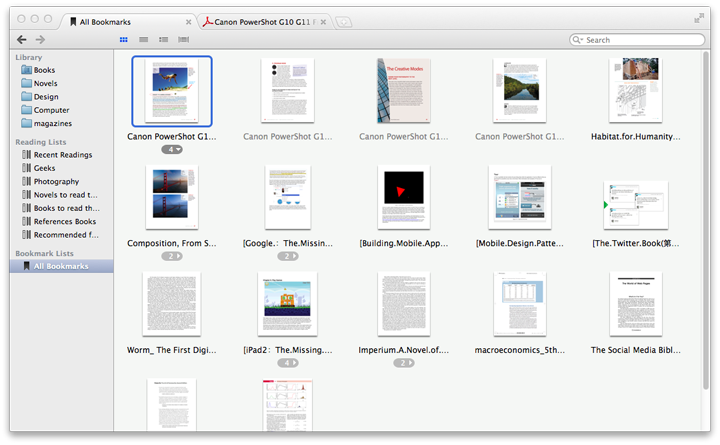Viewport: 720px width, 445px height.
Task: Switch to cover flow view icon
Action: pos(183,39)
